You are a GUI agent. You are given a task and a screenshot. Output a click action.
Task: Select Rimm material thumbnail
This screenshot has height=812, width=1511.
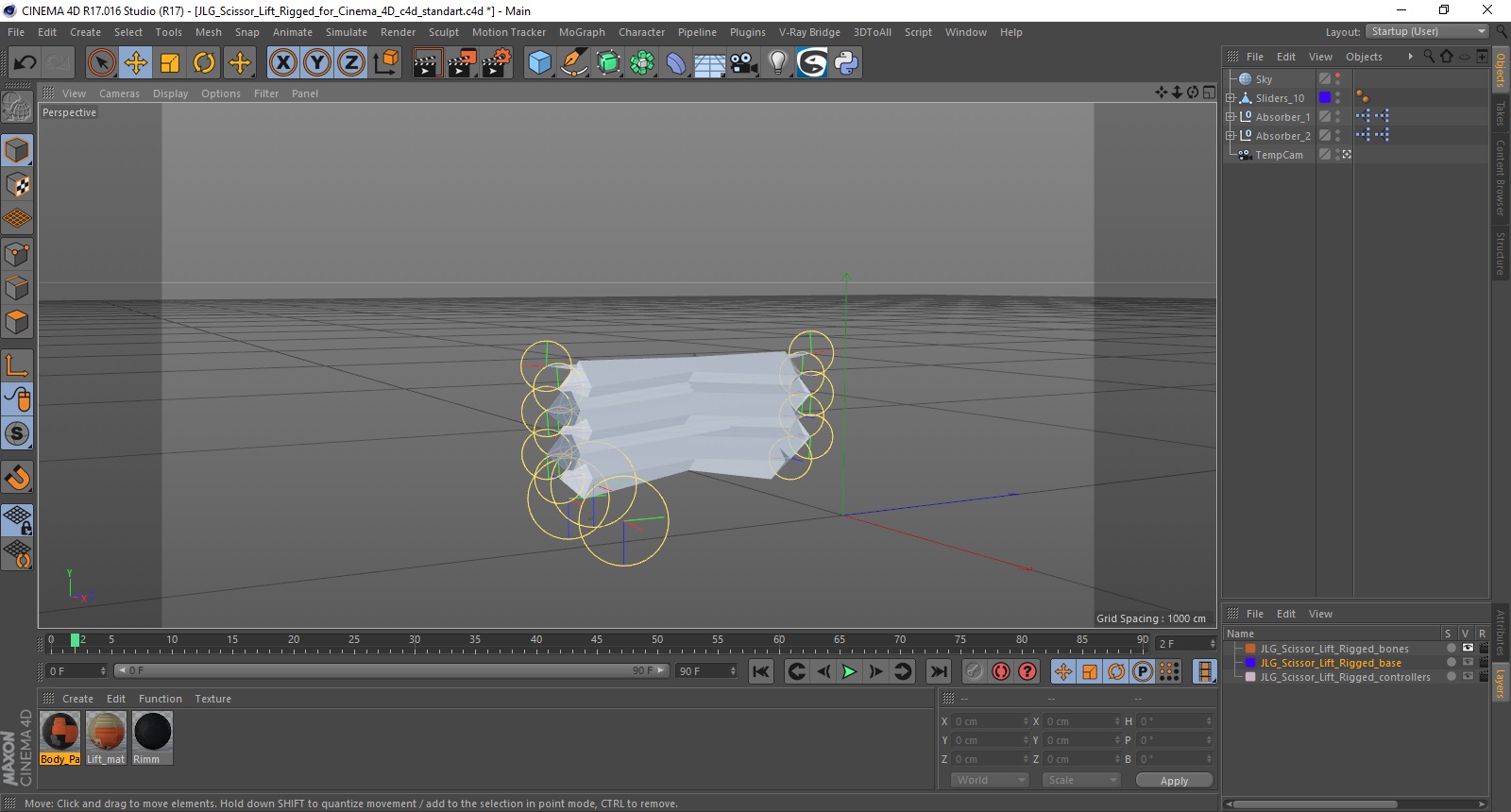tap(152, 733)
